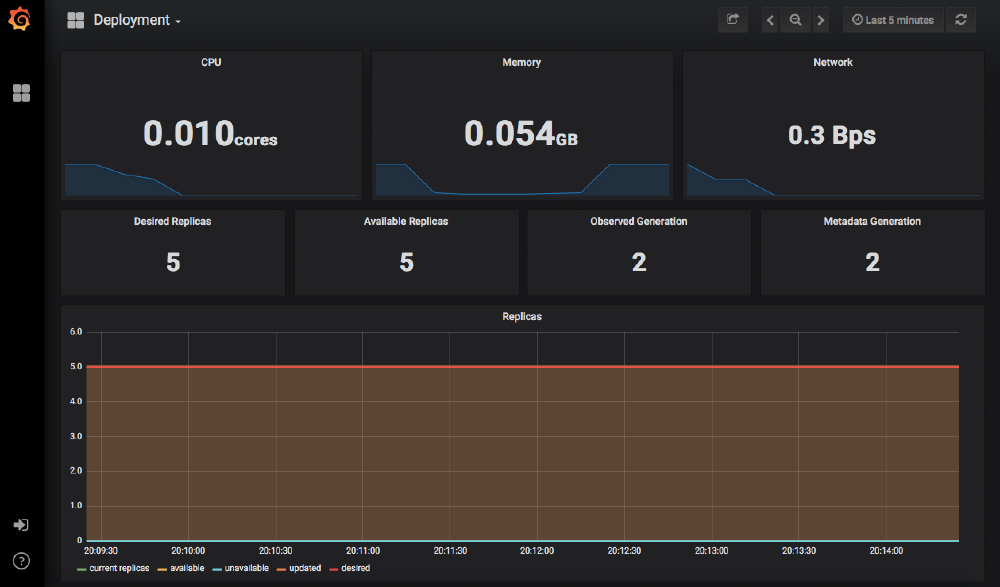
Task: Open the Deployment dashboard dropdown
Action: click(134, 19)
